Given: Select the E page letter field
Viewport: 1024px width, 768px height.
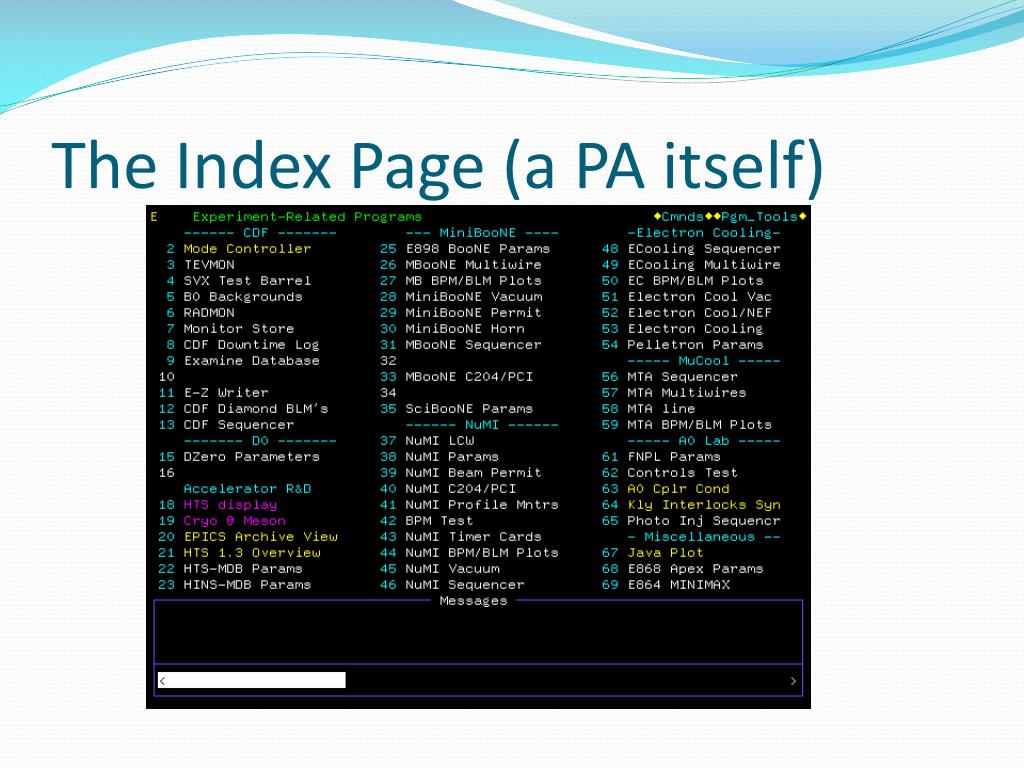Looking at the screenshot, I should click(x=153, y=216).
